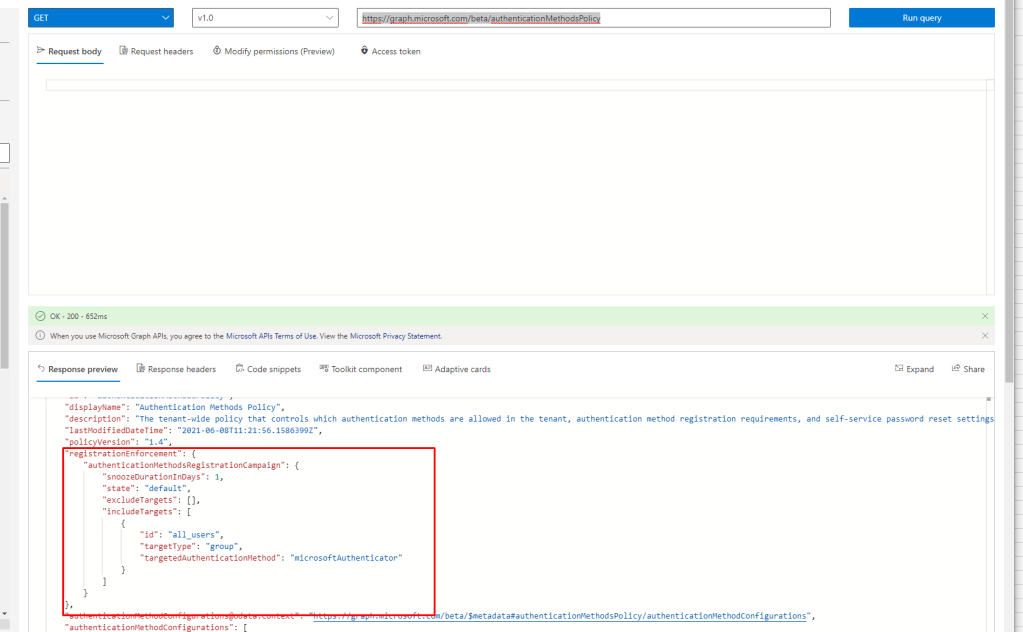Open the GET HTTP method dropdown

coord(101,18)
